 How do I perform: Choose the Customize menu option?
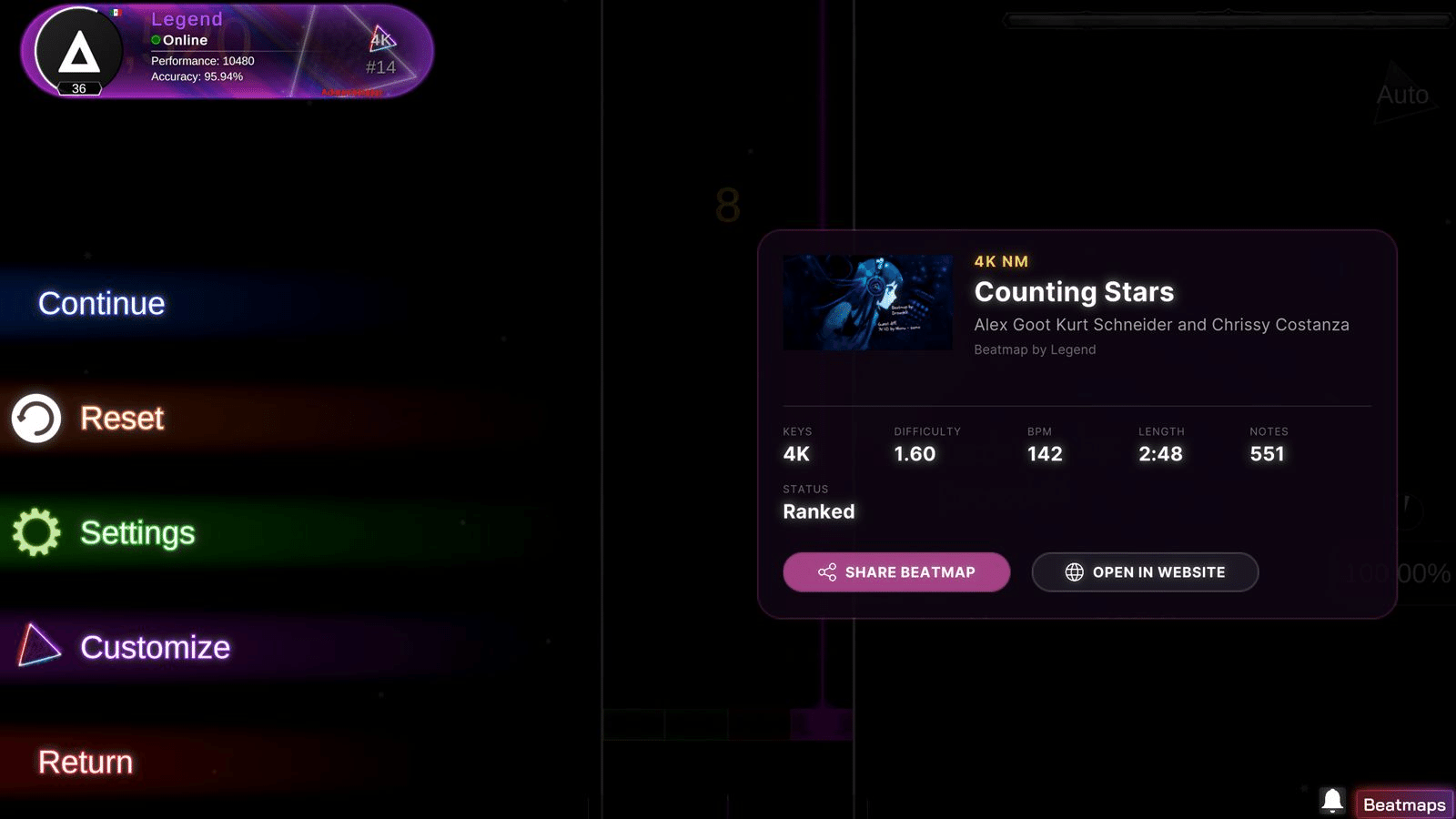[x=155, y=647]
